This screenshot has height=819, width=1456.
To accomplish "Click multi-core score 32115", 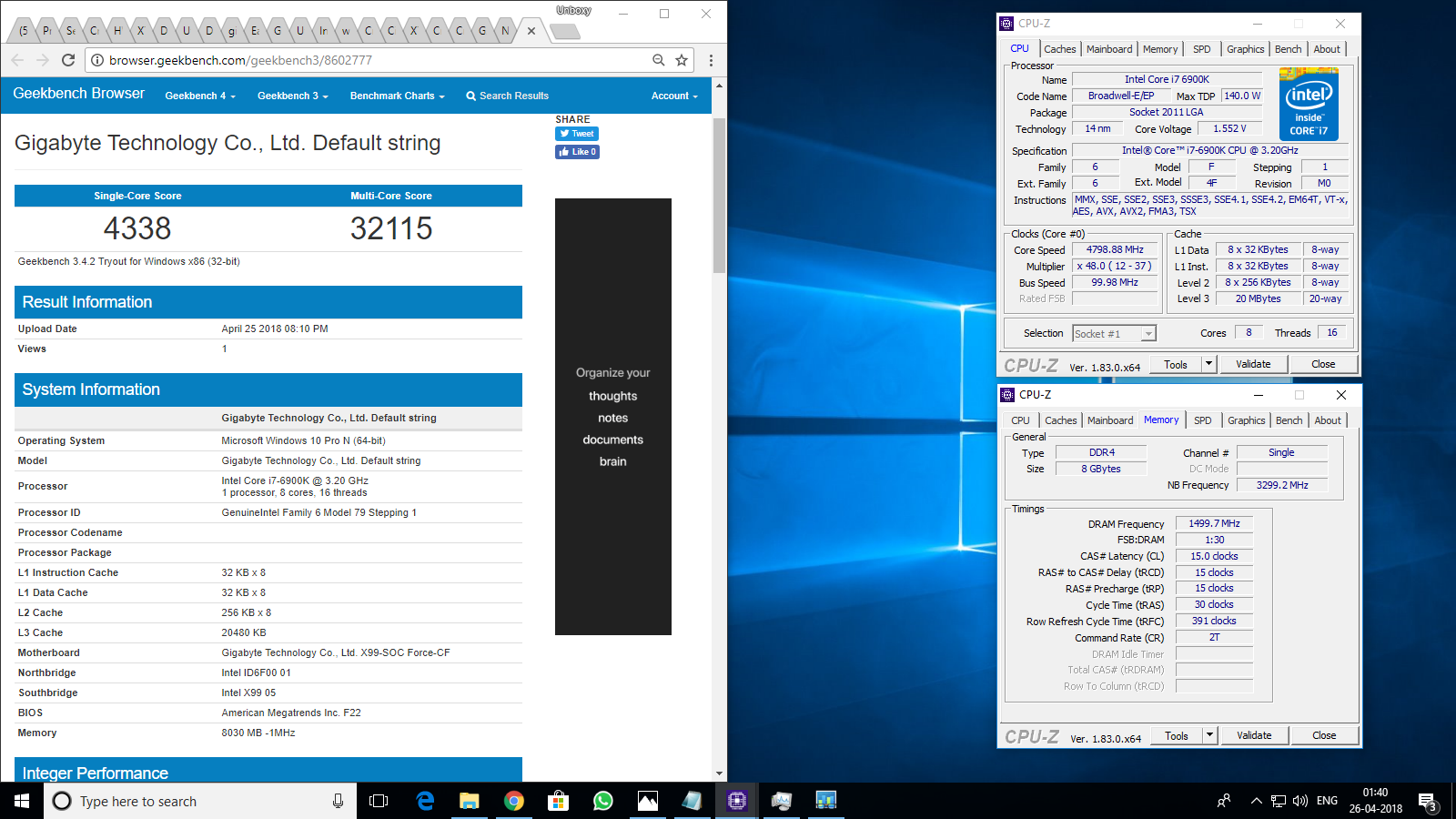I will click(391, 228).
